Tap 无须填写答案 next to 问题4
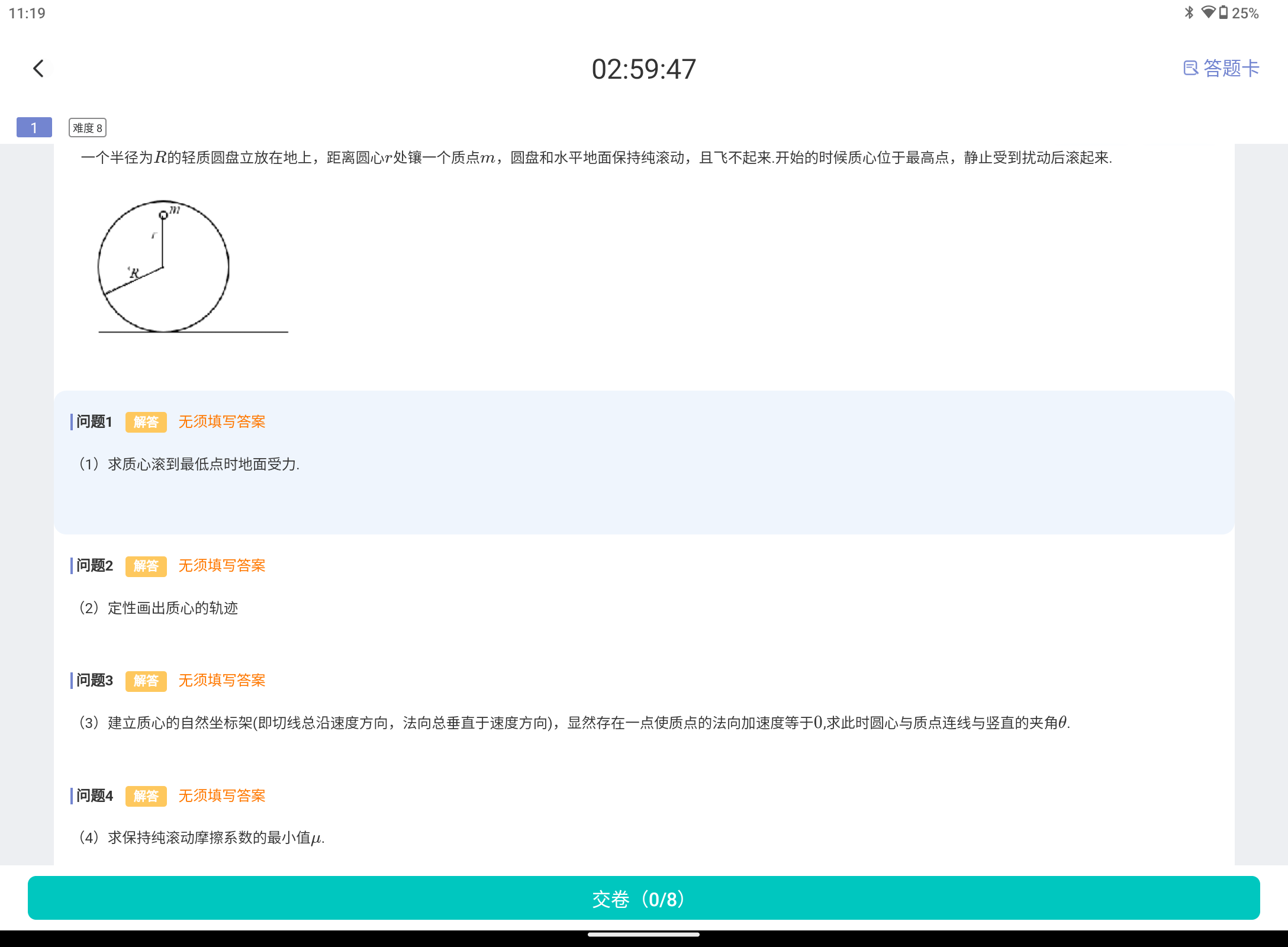1288x947 pixels. tap(222, 796)
